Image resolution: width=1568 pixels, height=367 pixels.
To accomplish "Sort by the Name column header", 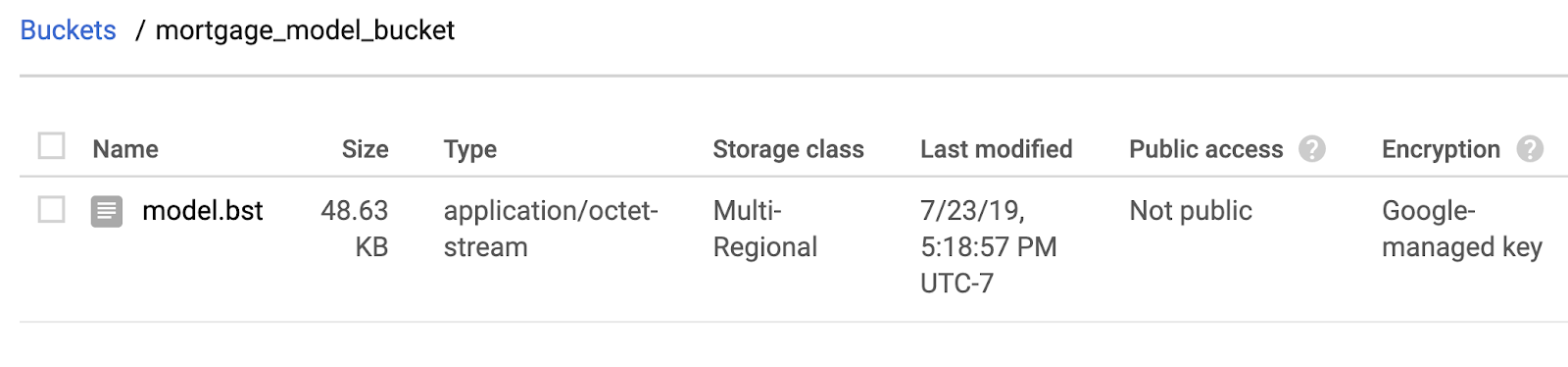I will click(125, 149).
